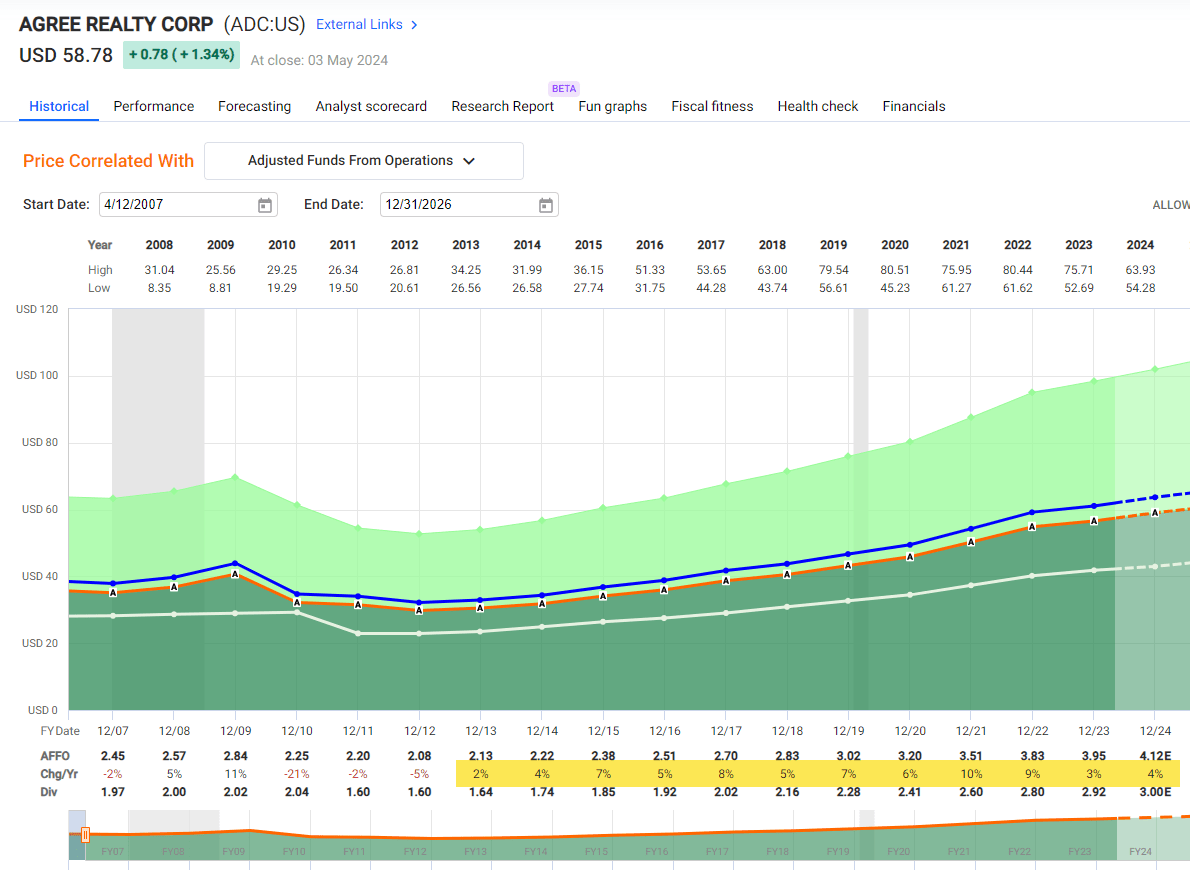Screen dimensions: 1190x883
Task: Click the 'A' marker at 12/09 on orange line
Action: pyautogui.click(x=235, y=574)
